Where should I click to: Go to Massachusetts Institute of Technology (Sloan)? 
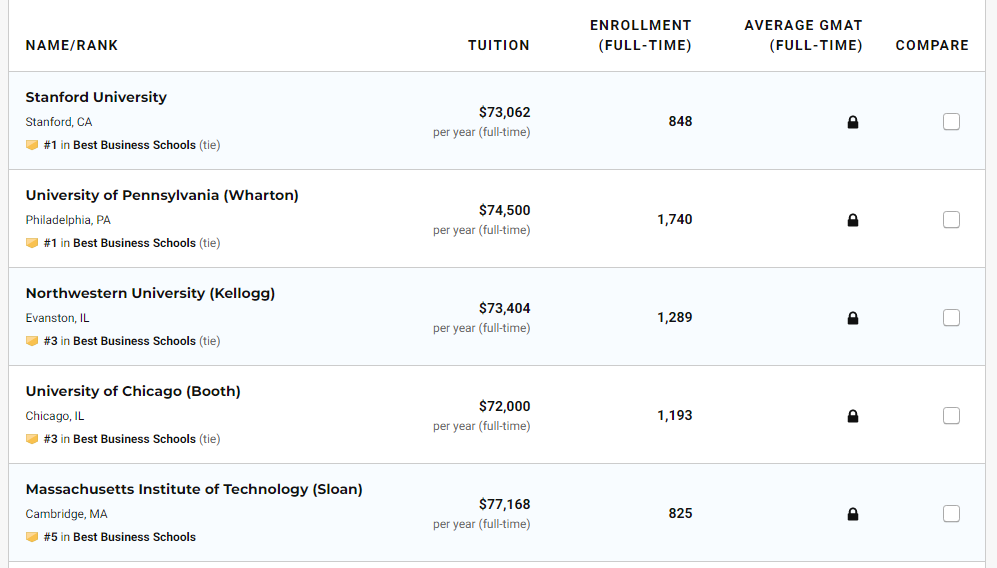[194, 489]
